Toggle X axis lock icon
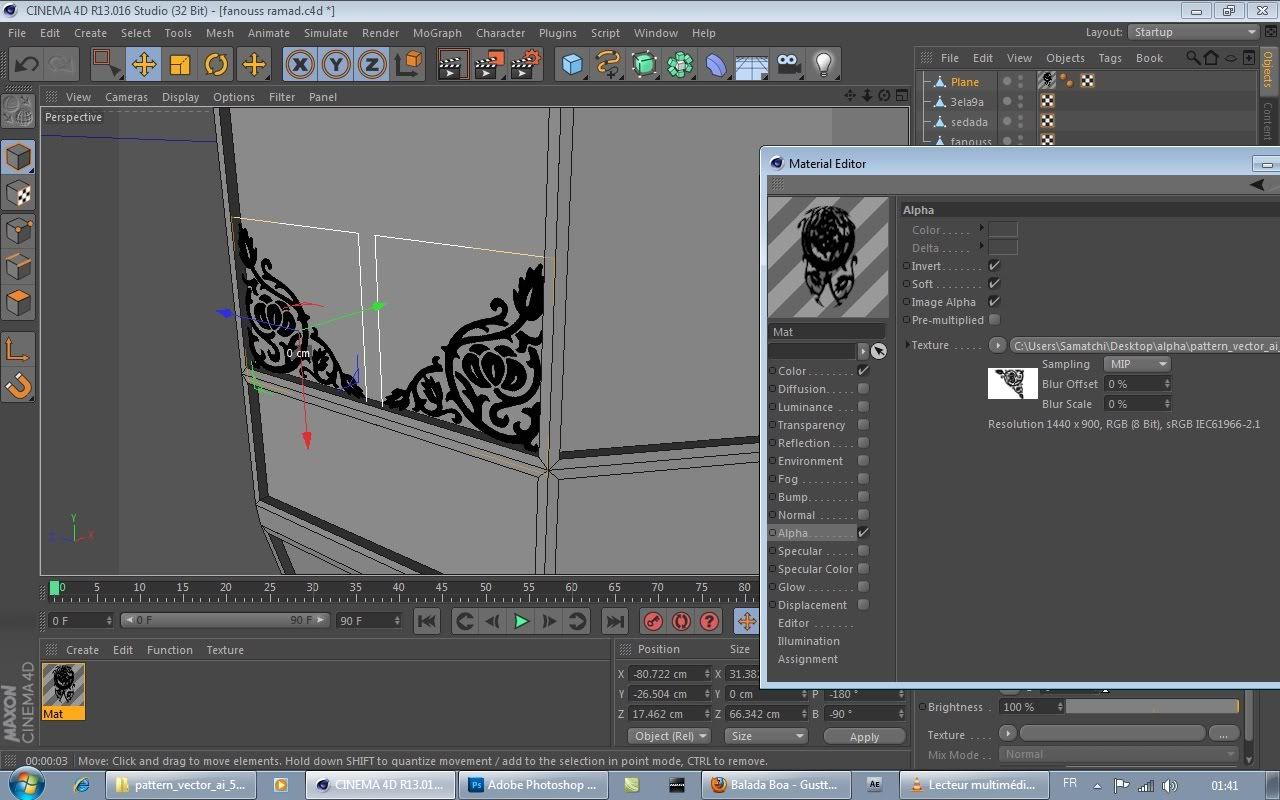Screen dimensions: 1280x800 (299, 64)
